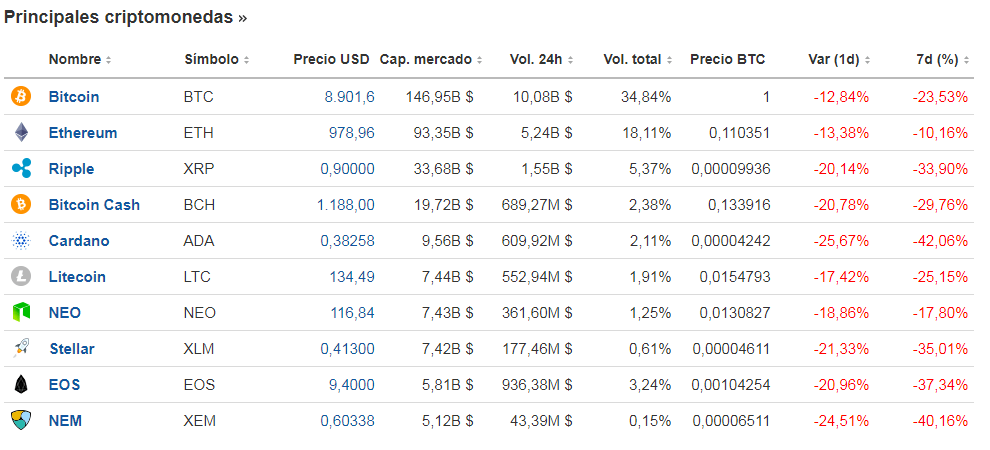Click the NEM shield logo icon
This screenshot has width=990, height=450.
pos(21,421)
